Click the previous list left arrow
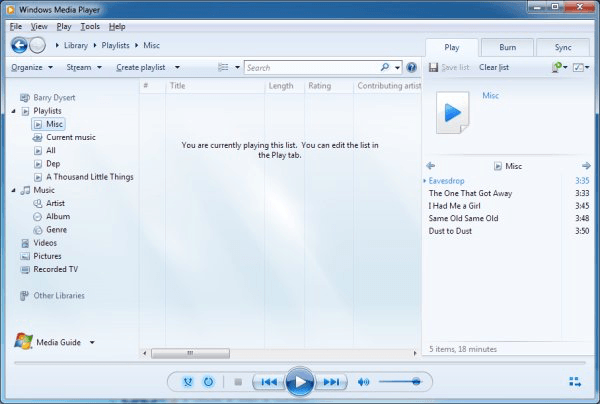 click(x=430, y=166)
